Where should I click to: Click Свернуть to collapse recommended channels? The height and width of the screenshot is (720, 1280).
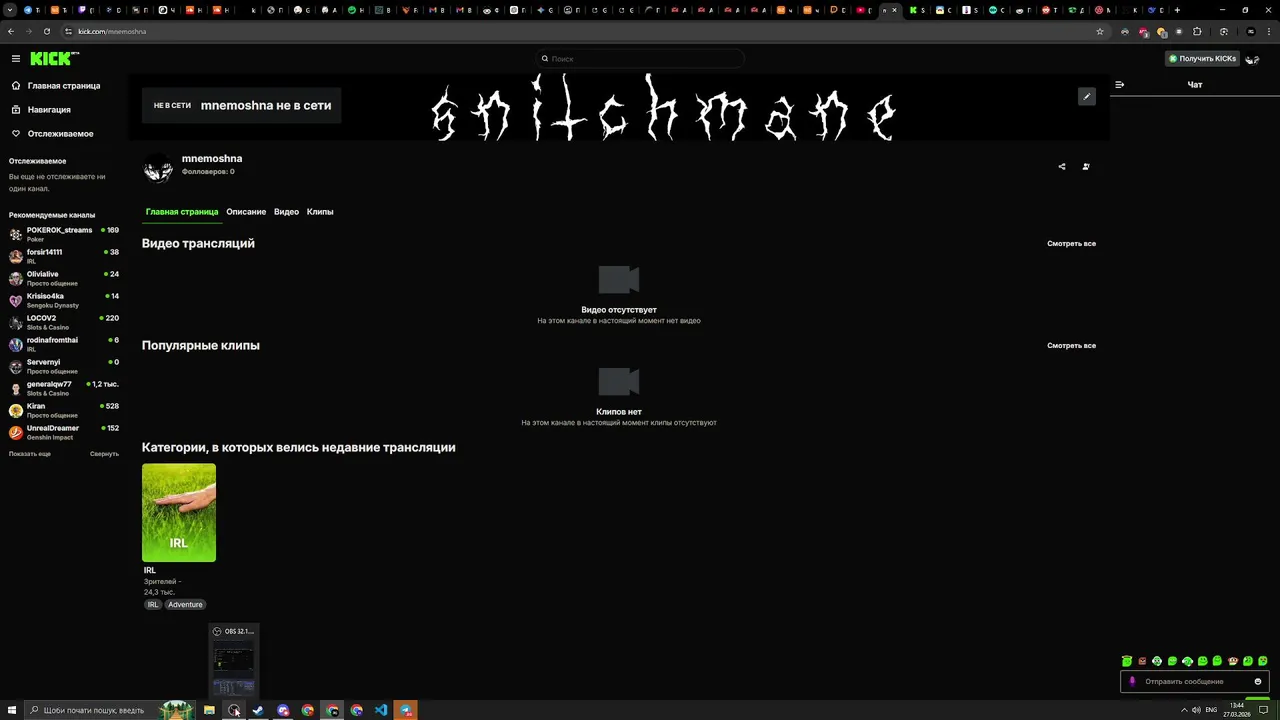click(x=104, y=454)
